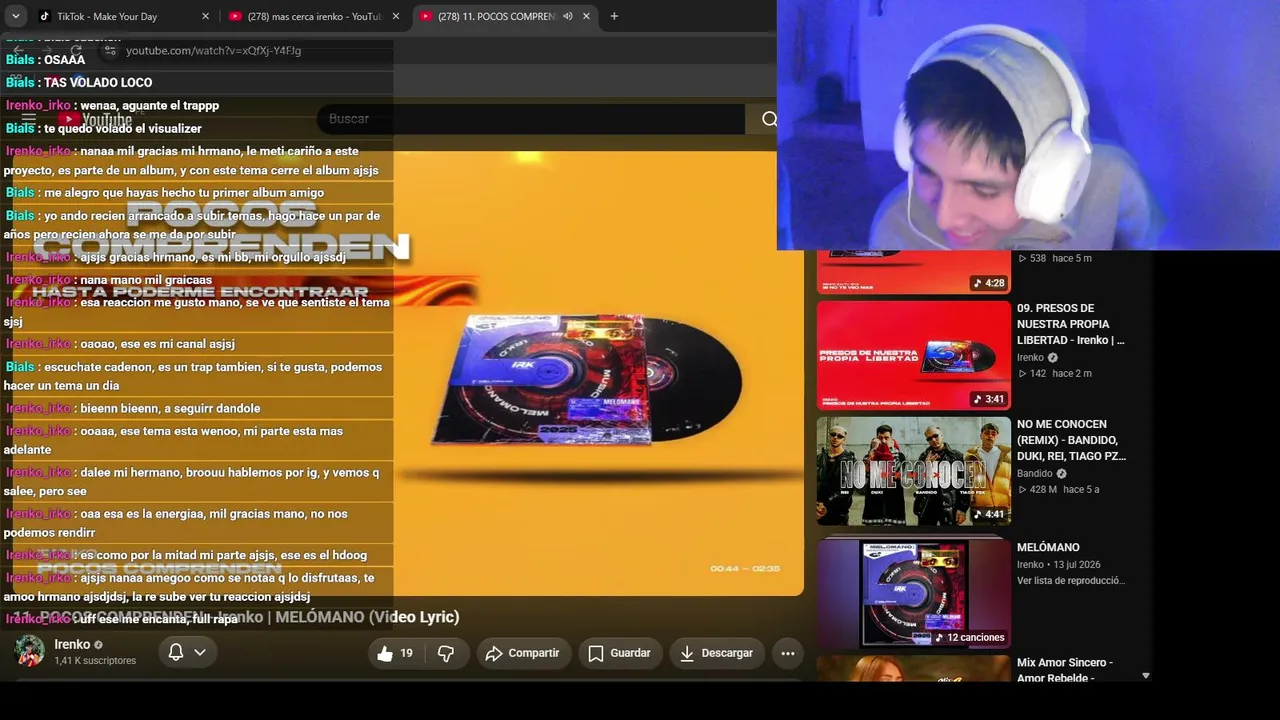The image size is (1280, 720).
Task: Open the tab search dropdown arrow
Action: coord(16,16)
